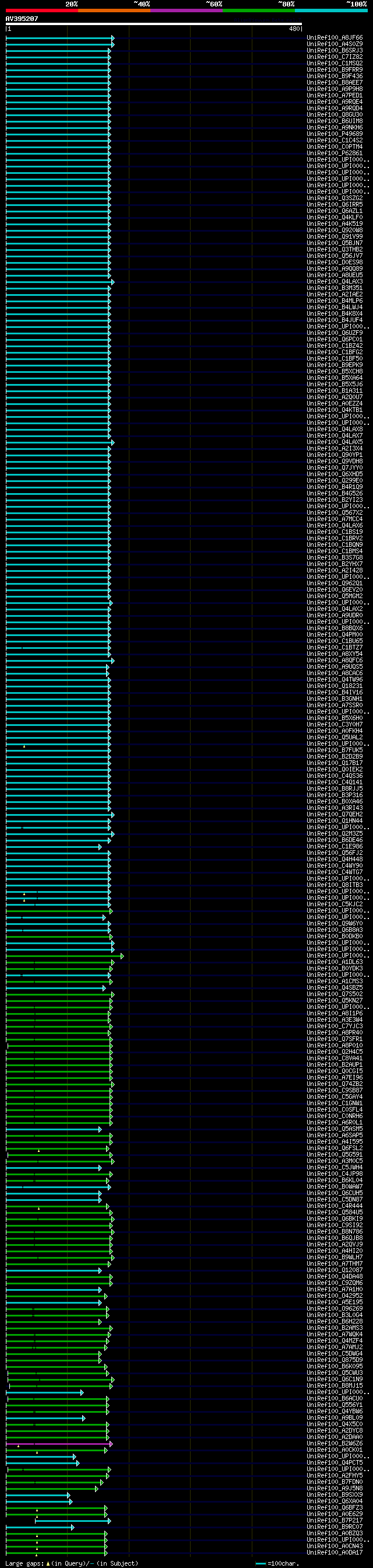Pick the UniRef100_B6H228 hit label
This screenshot has width=373, height=1568.
tap(335, 1322)
